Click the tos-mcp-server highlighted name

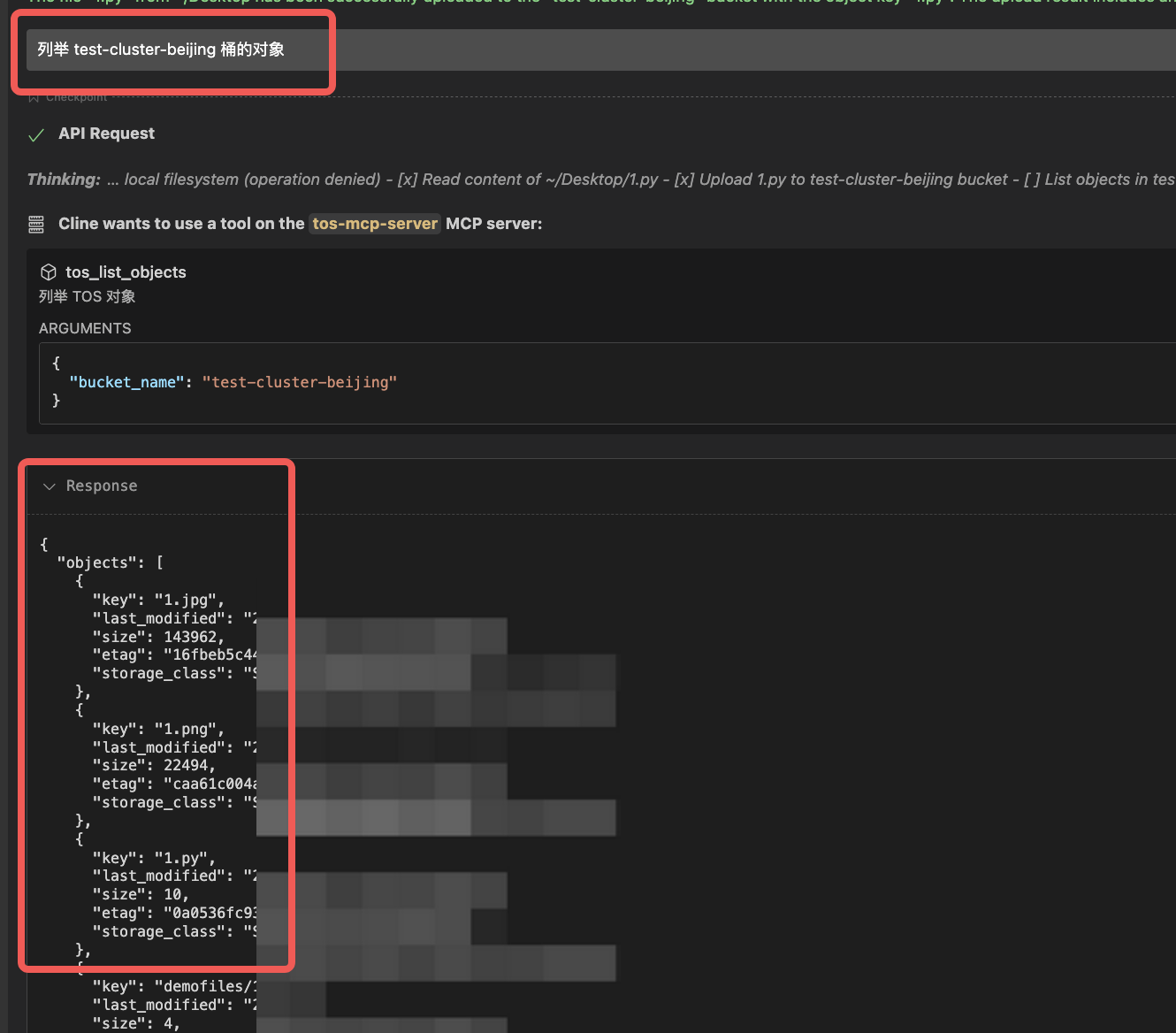375,224
